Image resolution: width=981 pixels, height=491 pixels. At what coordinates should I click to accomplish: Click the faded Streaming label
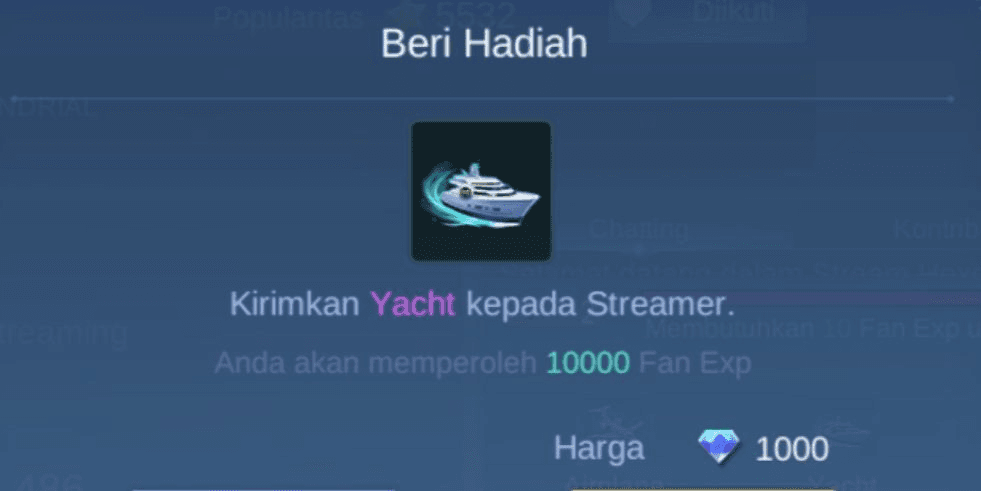[64, 335]
